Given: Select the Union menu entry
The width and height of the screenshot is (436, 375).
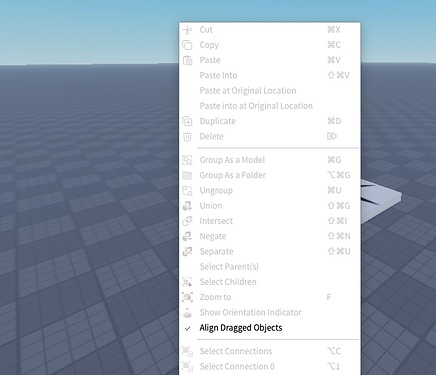Looking at the screenshot, I should point(270,206).
